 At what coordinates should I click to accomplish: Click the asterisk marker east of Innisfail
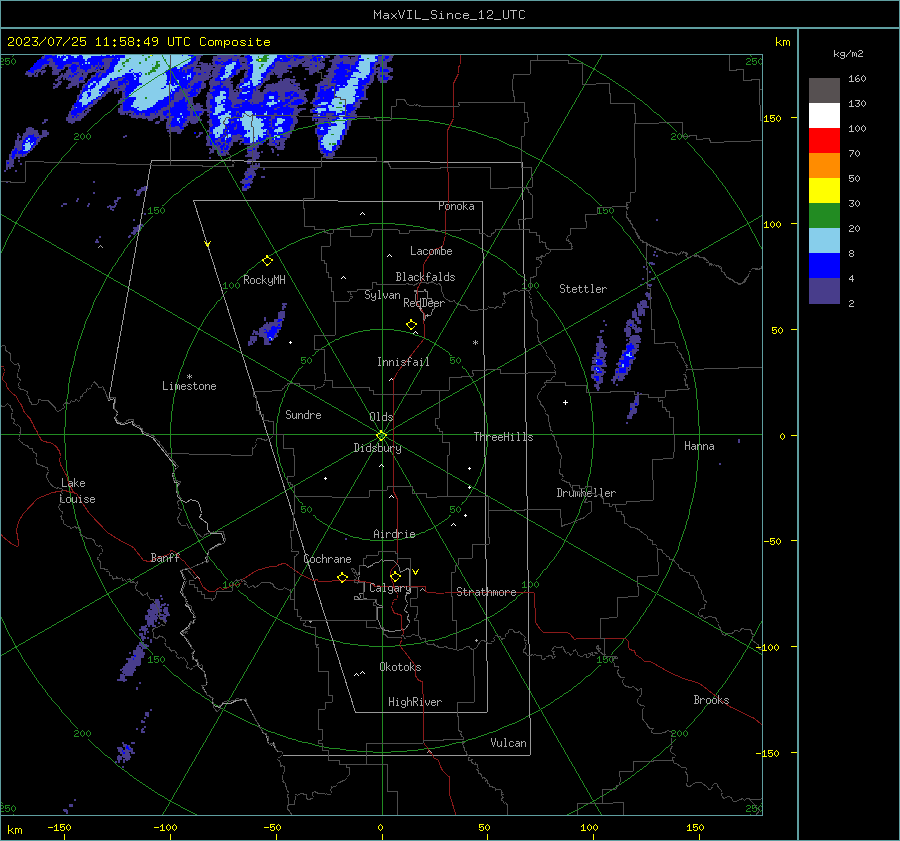coord(475,343)
